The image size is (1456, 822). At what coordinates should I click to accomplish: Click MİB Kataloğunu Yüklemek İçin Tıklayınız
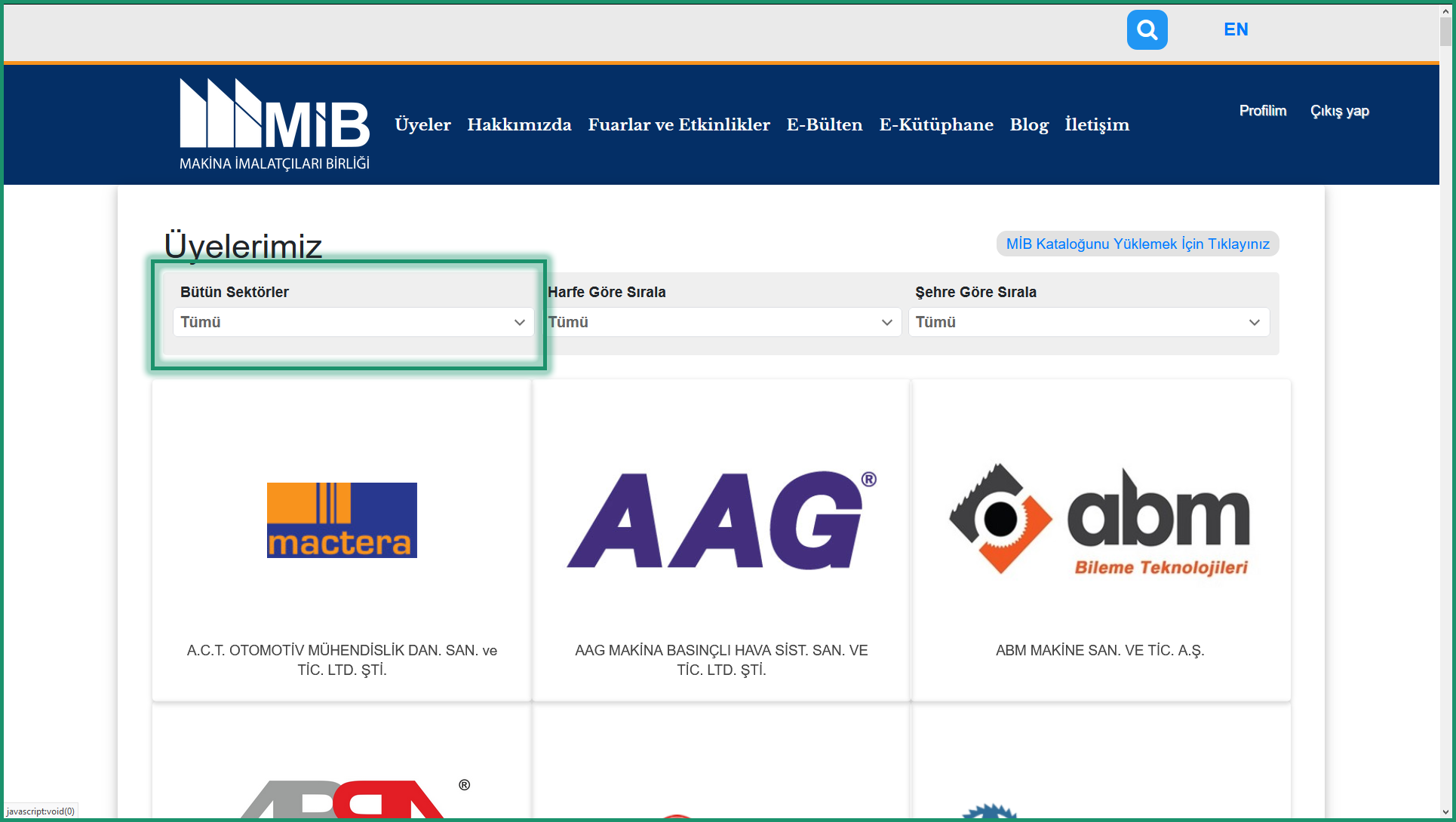pos(1138,244)
